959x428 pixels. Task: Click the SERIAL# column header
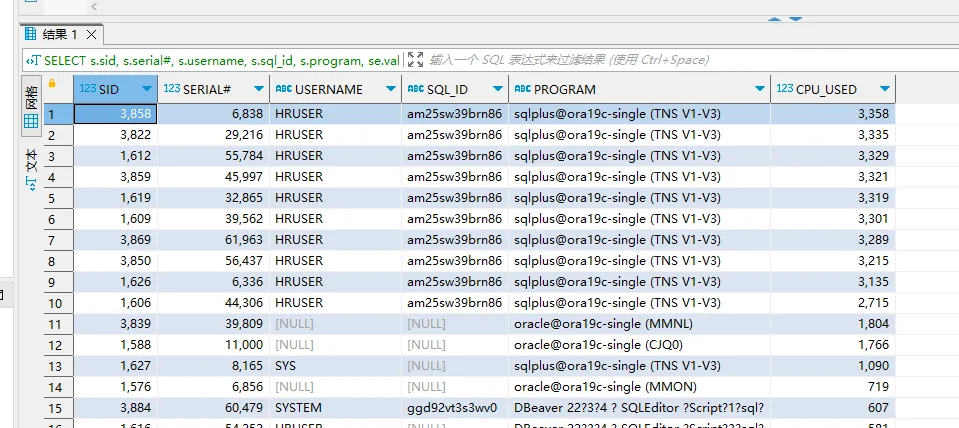[x=213, y=89]
